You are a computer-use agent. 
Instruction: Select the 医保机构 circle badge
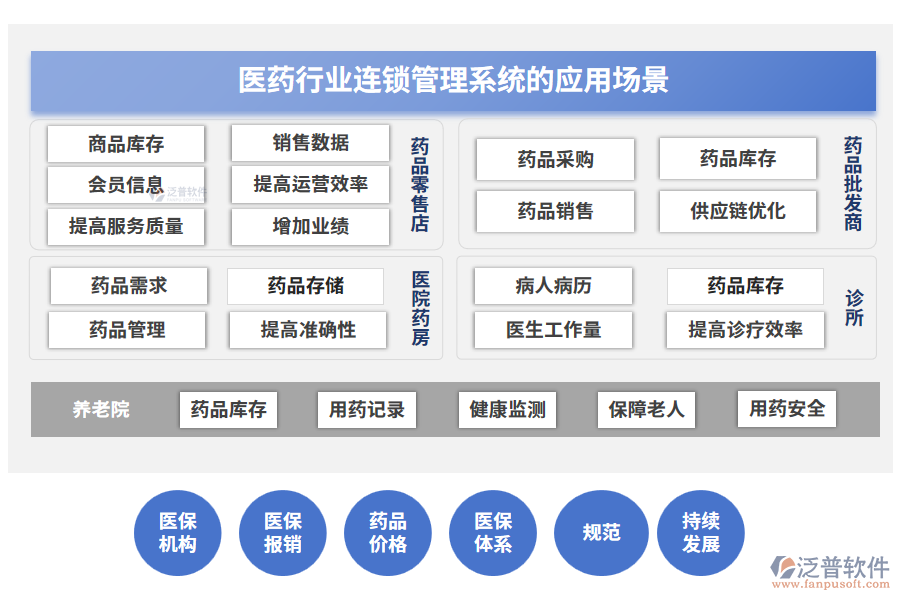[178, 533]
